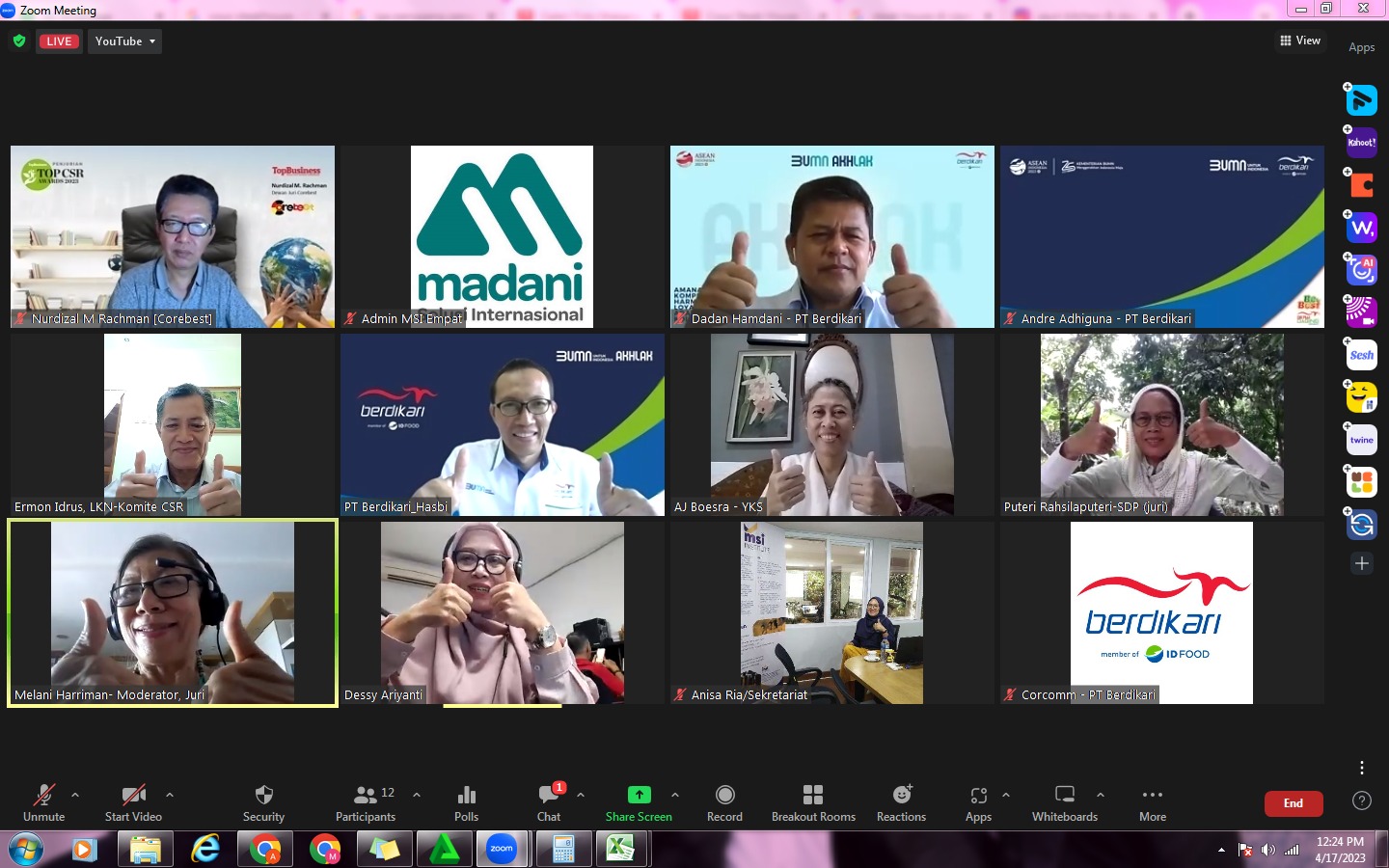Select Melani Harriman's video tile
This screenshot has width=1389, height=868.
tap(173, 612)
